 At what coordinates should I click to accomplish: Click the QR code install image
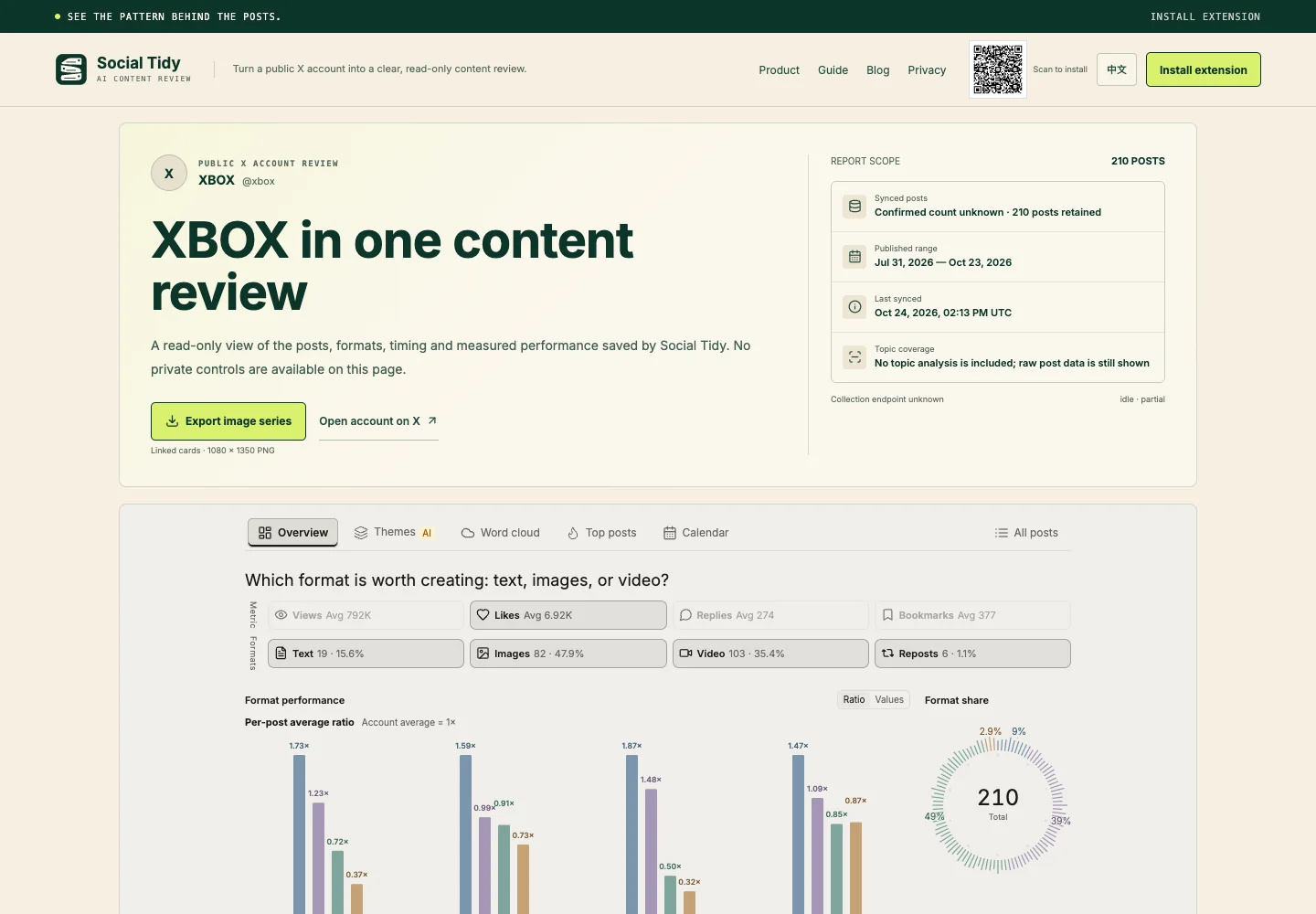tap(998, 69)
